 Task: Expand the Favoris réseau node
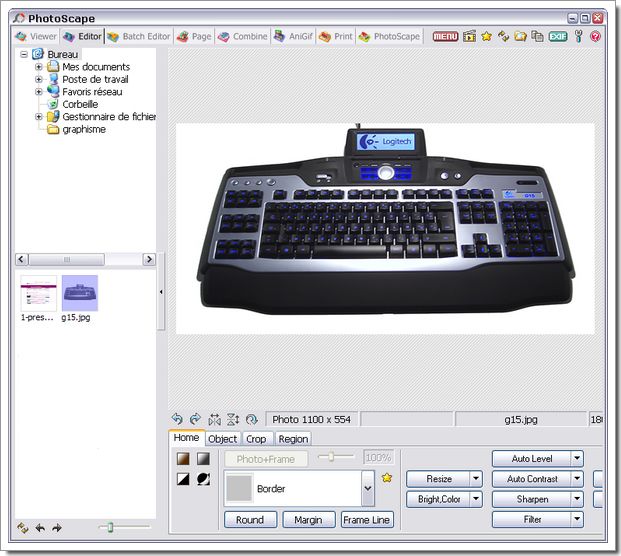[39, 92]
